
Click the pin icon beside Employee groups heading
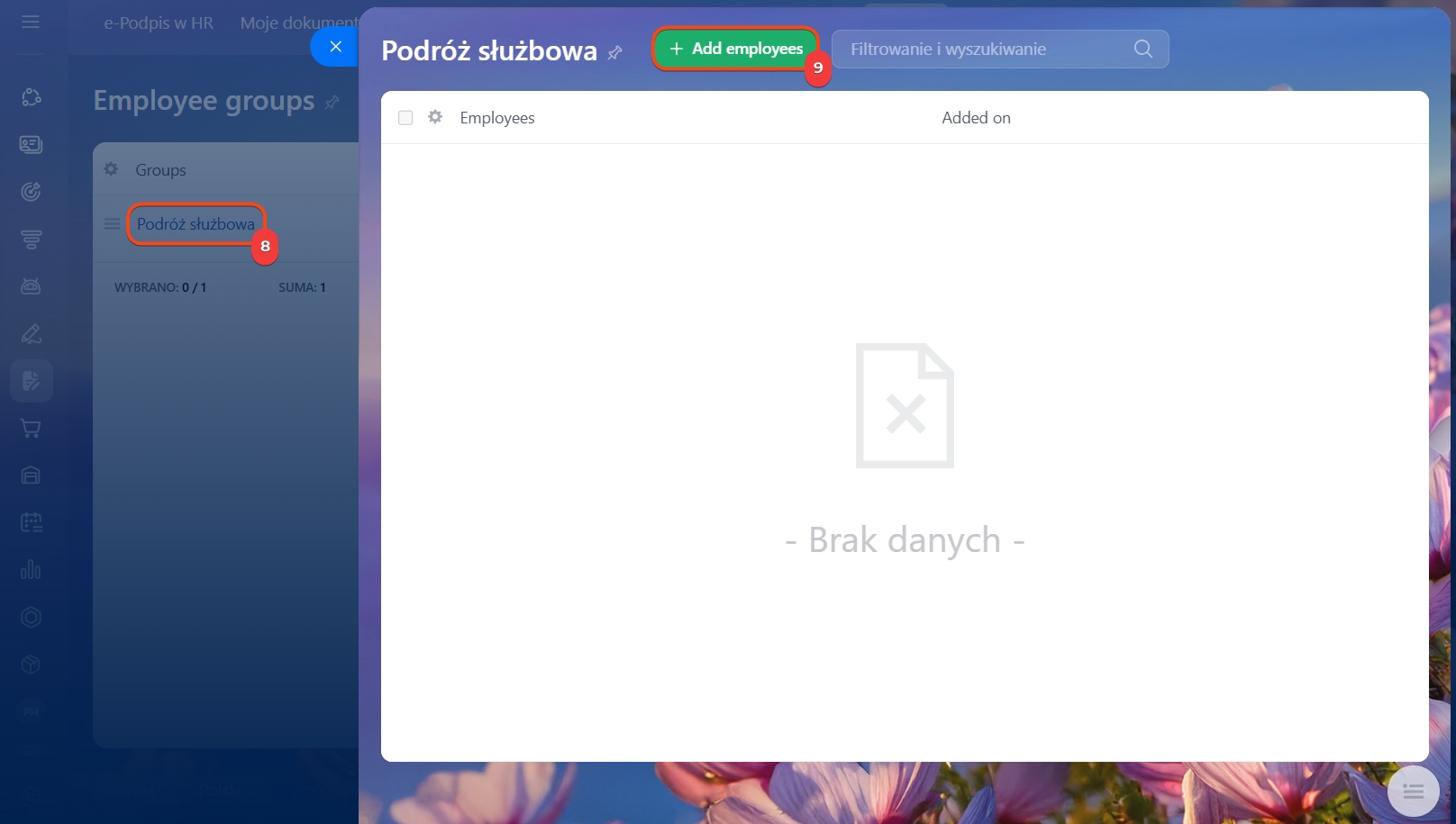click(332, 103)
